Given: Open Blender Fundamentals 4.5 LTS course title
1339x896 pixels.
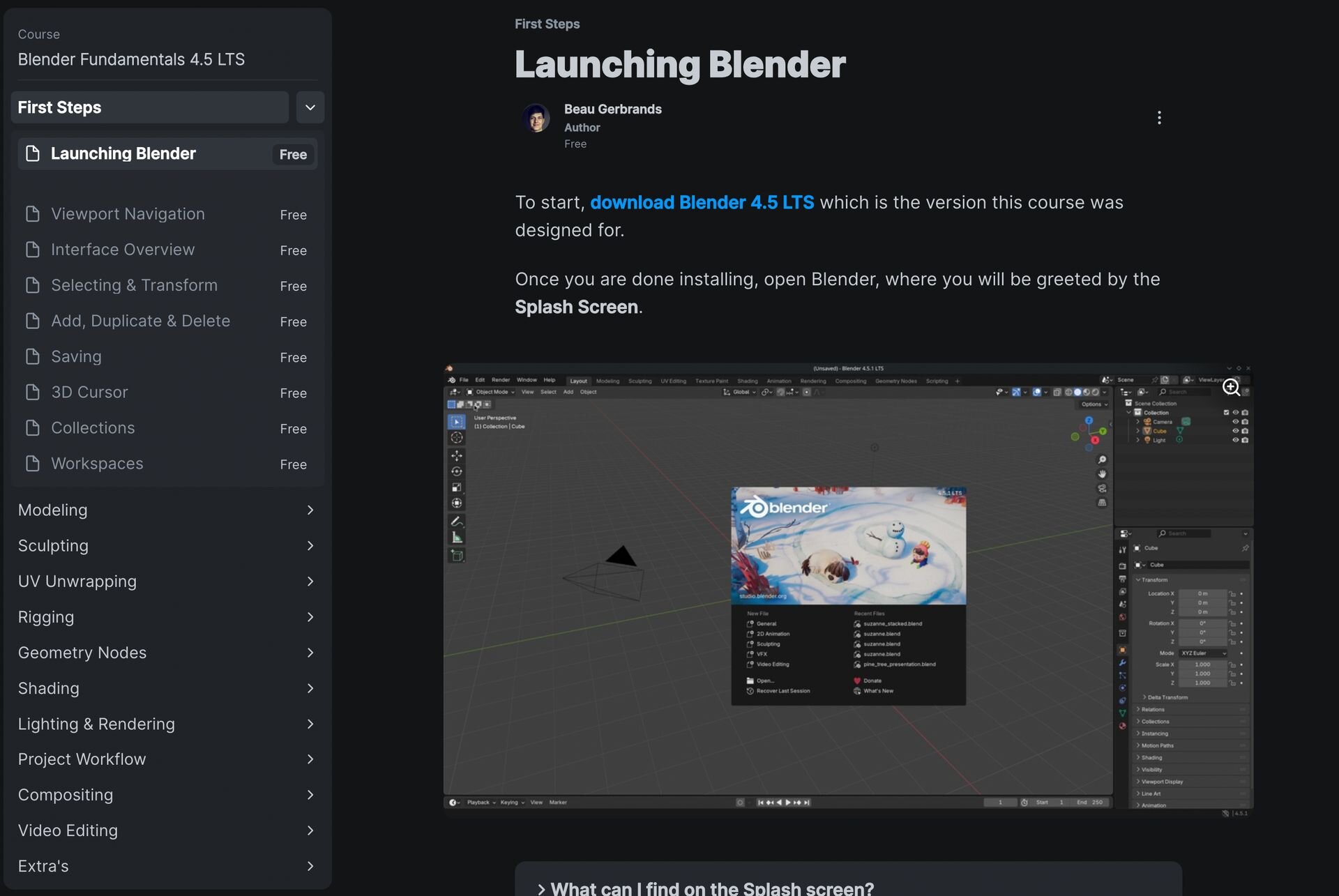Looking at the screenshot, I should click(131, 60).
